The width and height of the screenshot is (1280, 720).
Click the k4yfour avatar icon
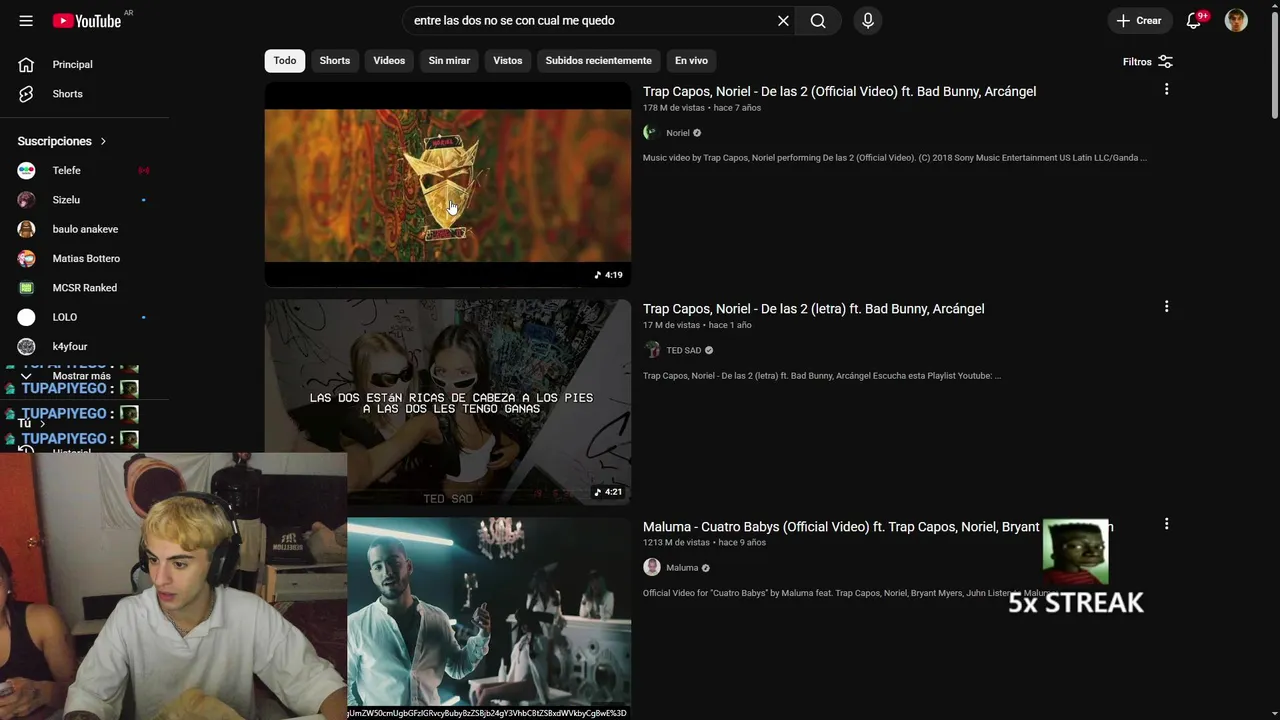(27, 346)
